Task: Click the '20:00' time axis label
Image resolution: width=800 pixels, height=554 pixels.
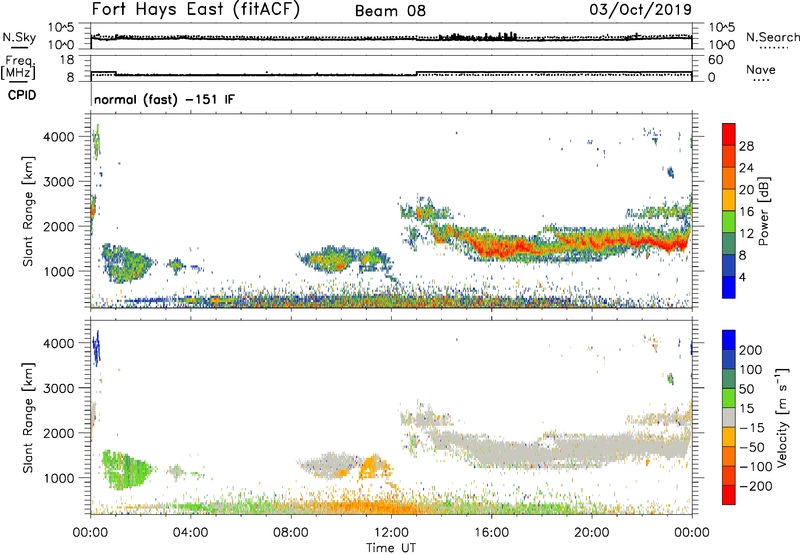Action: 591,533
